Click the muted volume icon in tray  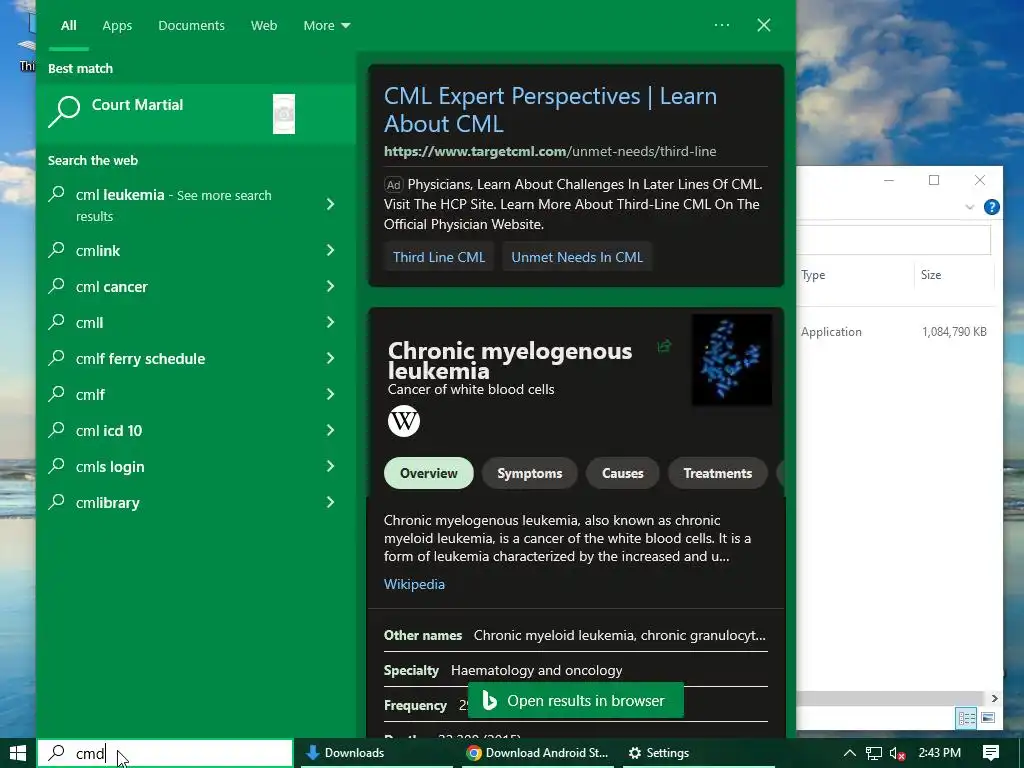897,753
